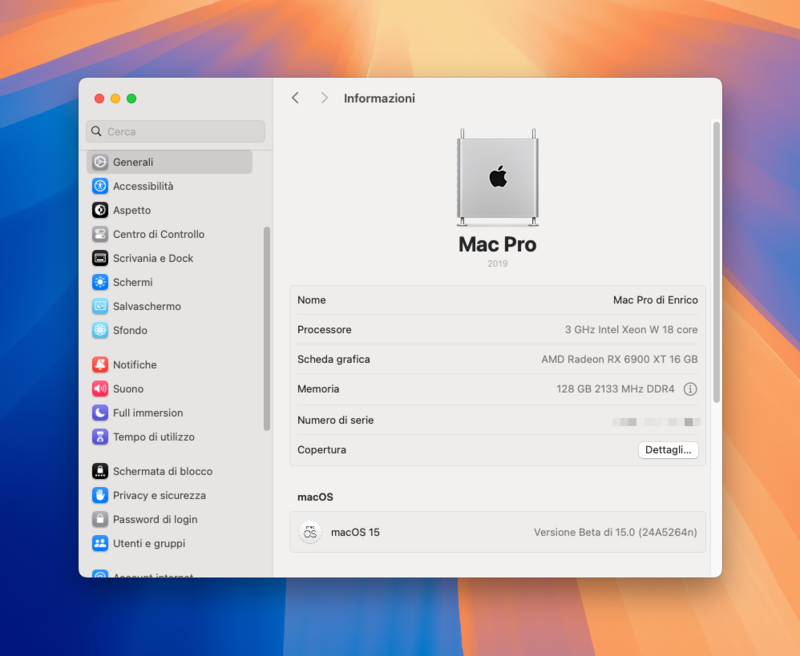Select Generali in the sidebar

click(133, 162)
